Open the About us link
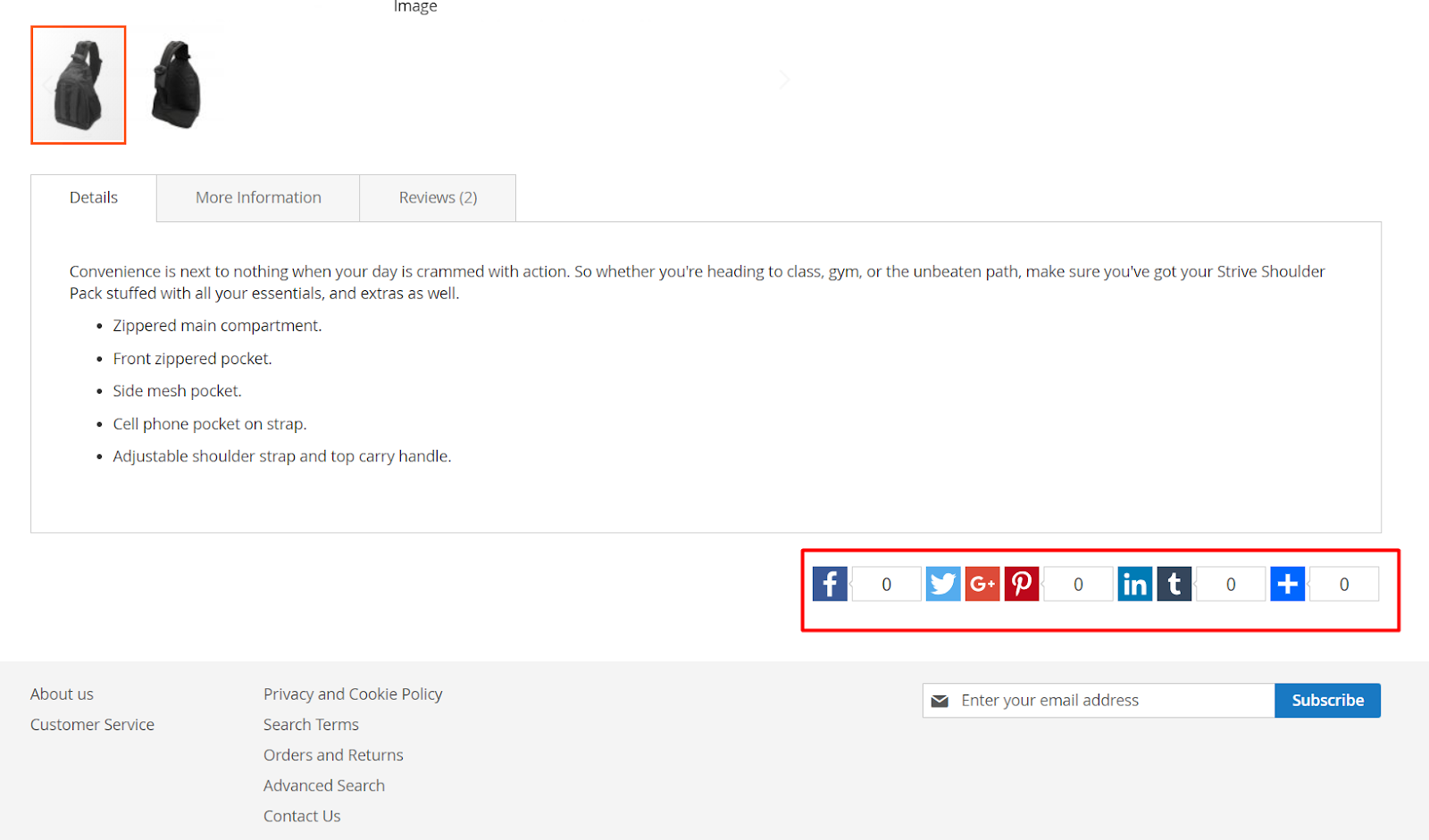The width and height of the screenshot is (1429, 840). pyautogui.click(x=62, y=694)
